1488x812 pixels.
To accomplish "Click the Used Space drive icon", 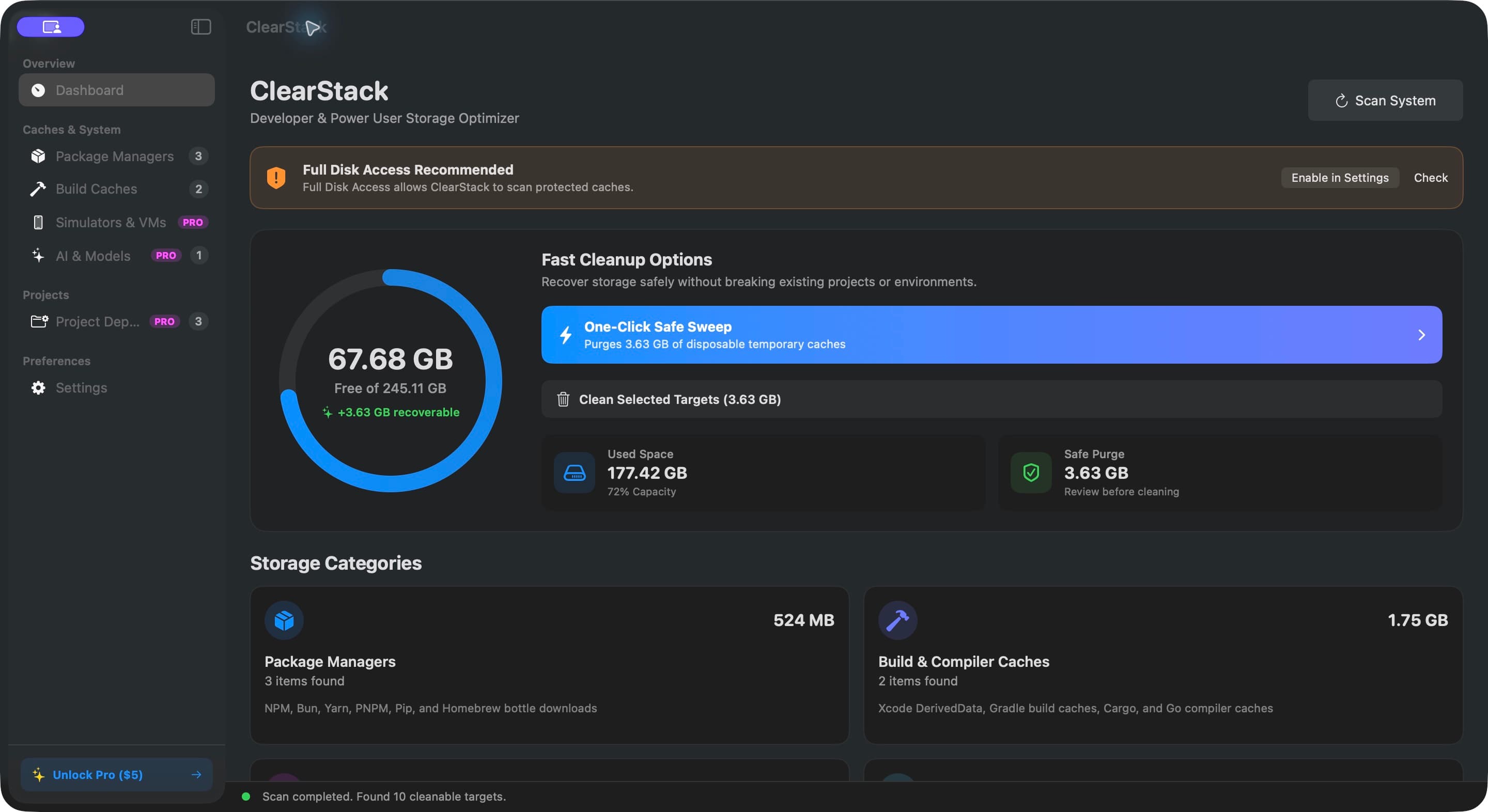I will [574, 473].
